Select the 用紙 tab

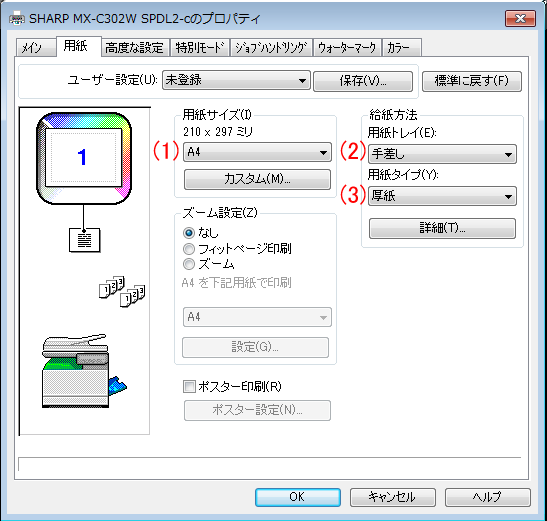coord(78,46)
